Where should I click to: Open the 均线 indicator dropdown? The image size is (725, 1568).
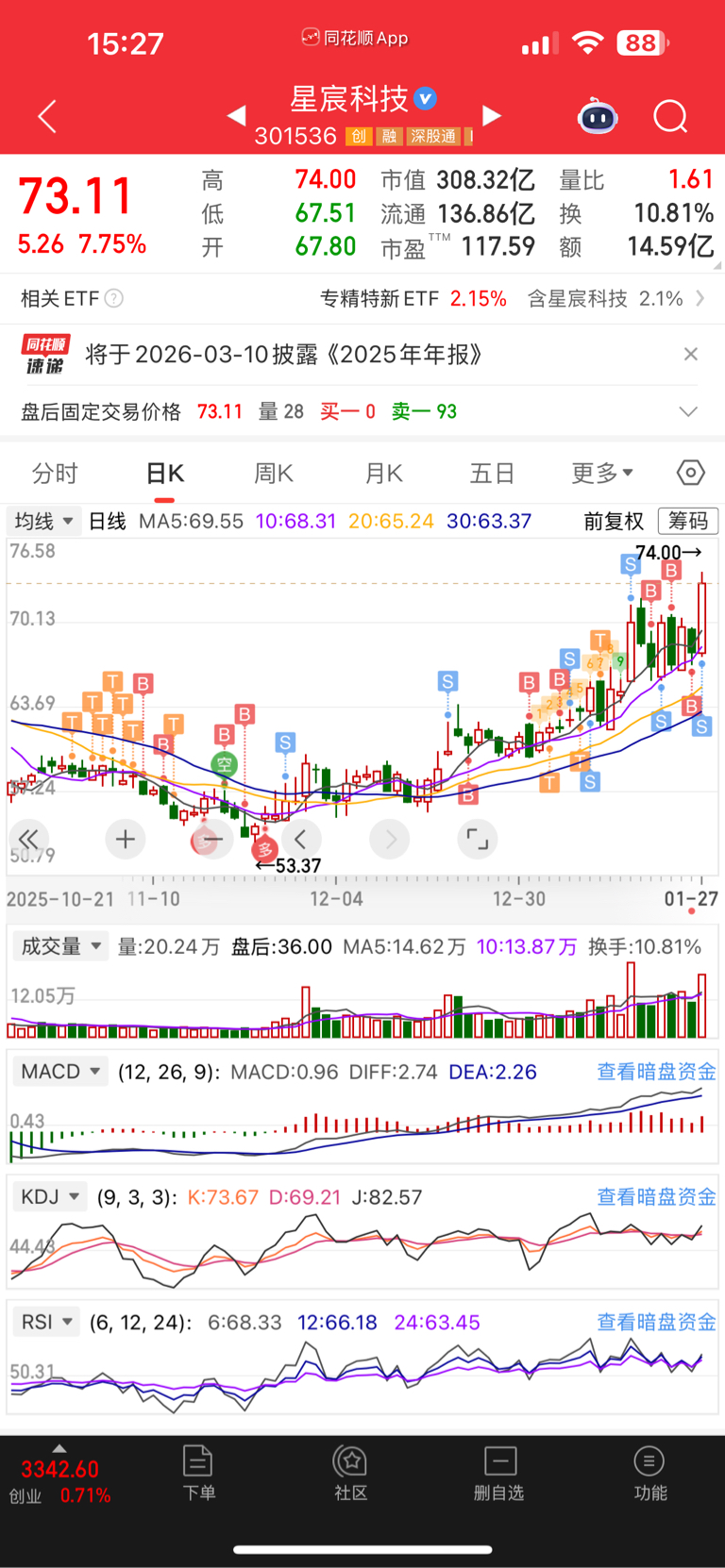click(x=44, y=521)
